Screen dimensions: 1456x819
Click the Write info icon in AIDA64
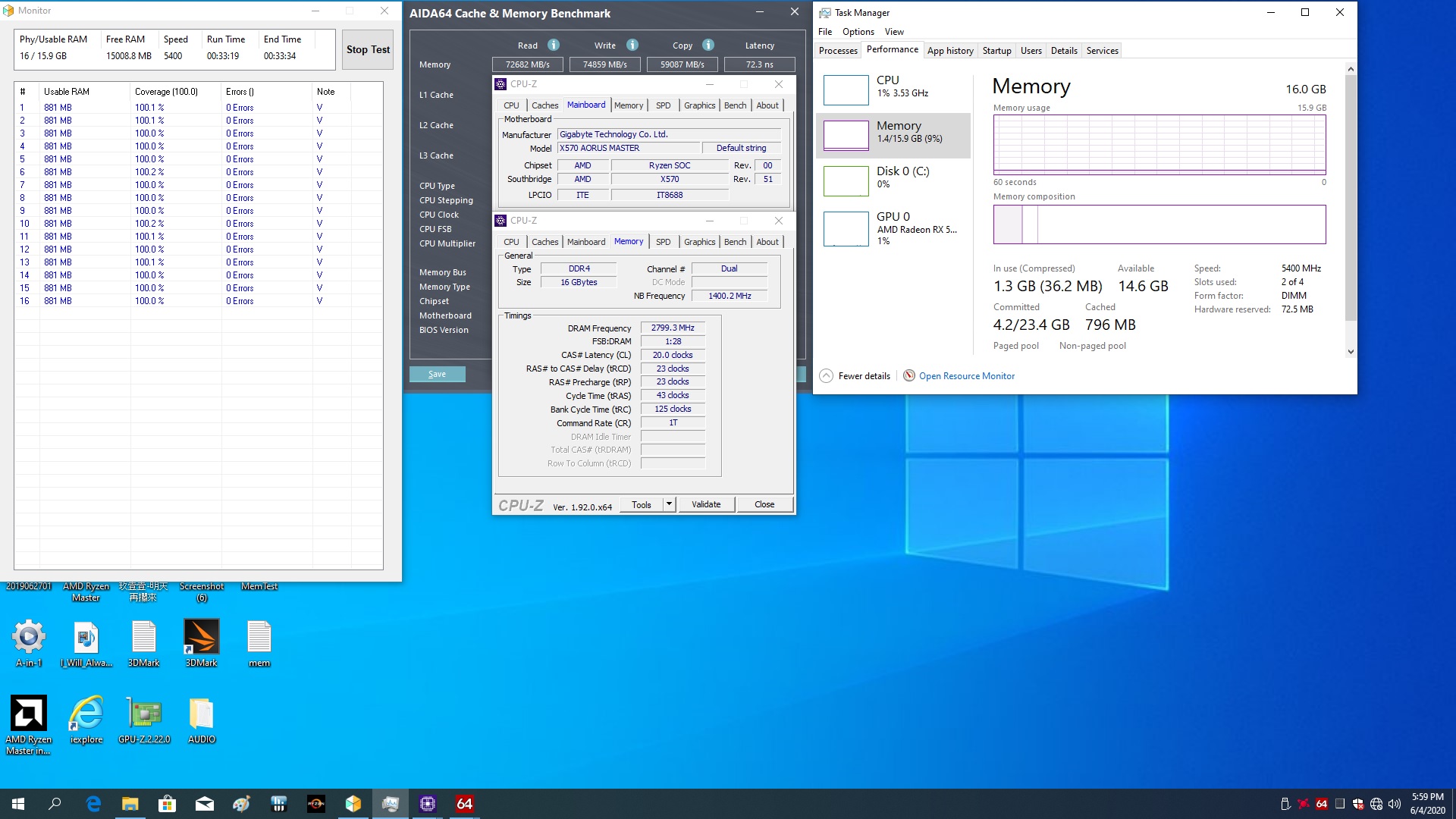click(x=632, y=45)
